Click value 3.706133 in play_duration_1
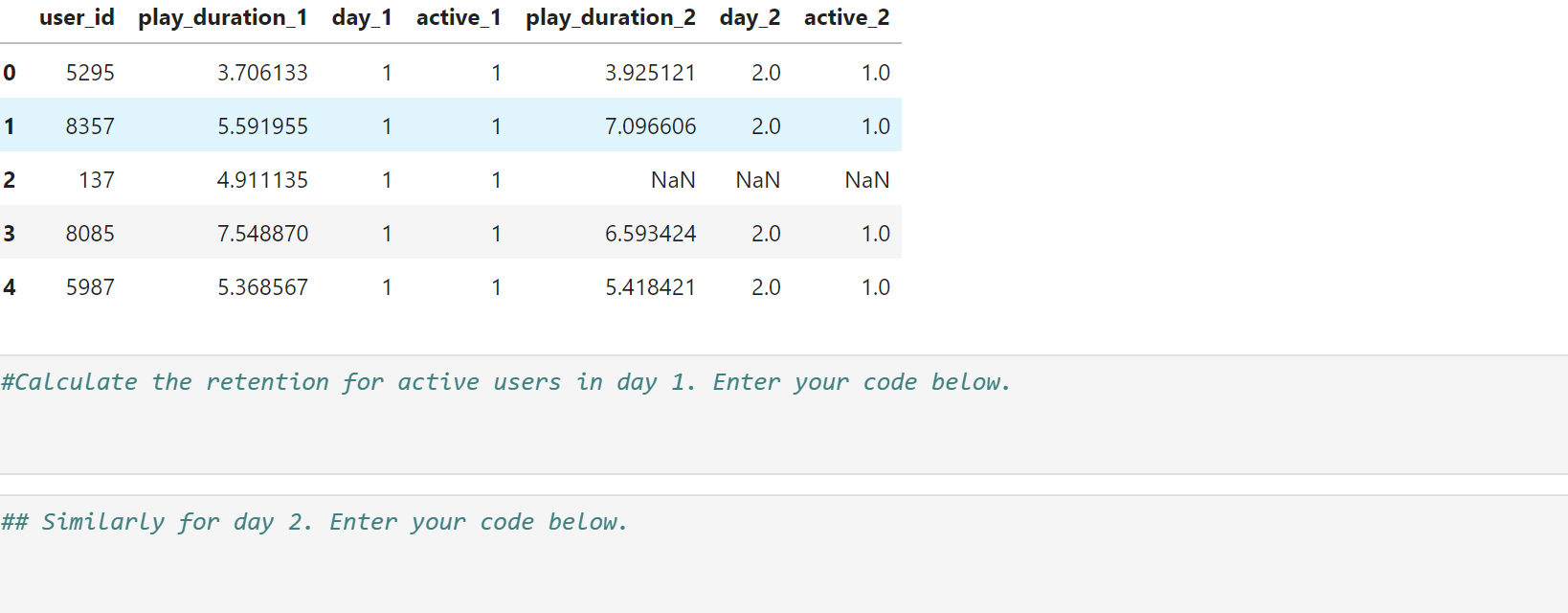Image resolution: width=1568 pixels, height=613 pixels. point(262,73)
